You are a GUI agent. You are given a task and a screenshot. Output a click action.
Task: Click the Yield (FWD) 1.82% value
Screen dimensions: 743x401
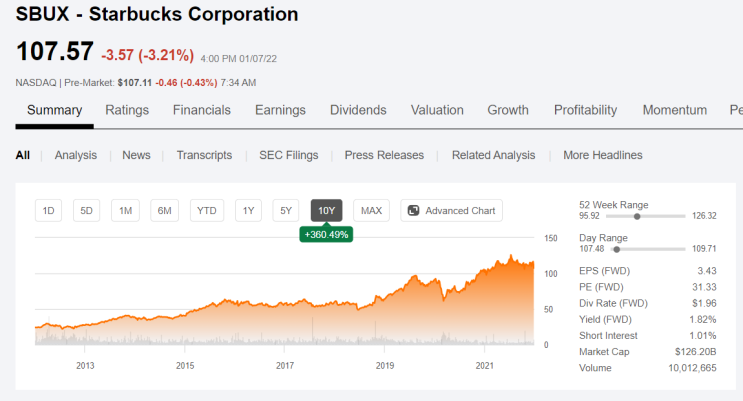click(x=703, y=319)
